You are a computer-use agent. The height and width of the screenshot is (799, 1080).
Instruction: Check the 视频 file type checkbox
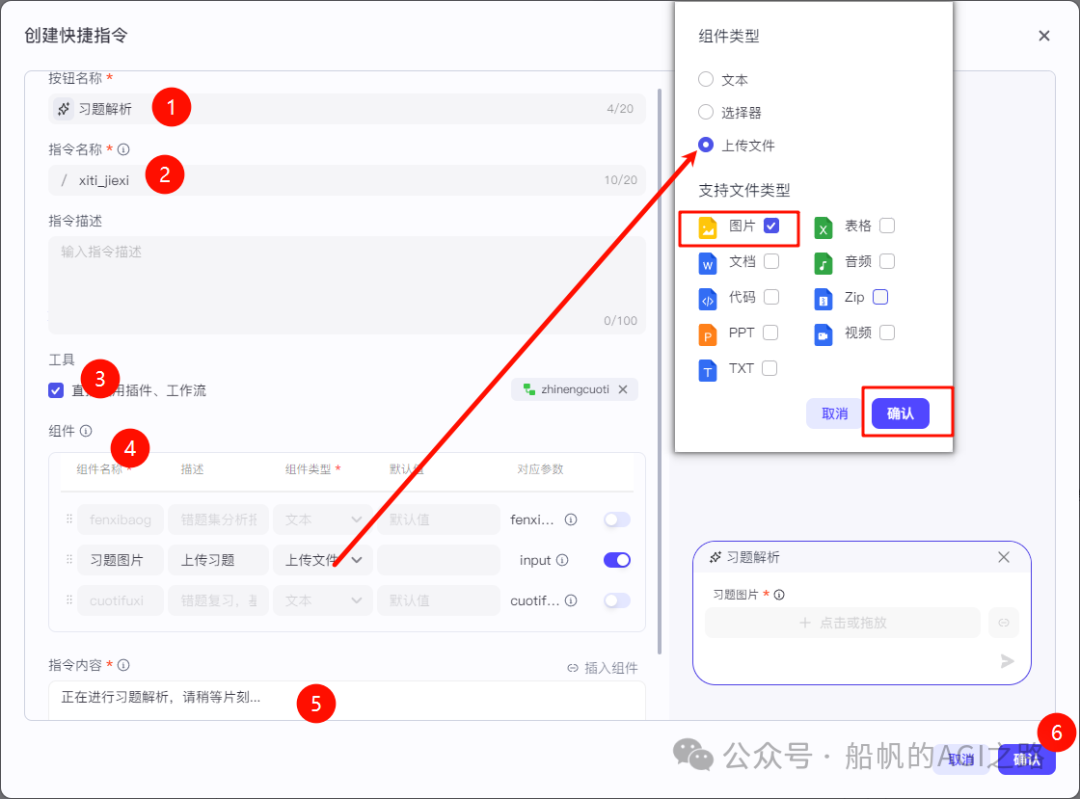[887, 332]
